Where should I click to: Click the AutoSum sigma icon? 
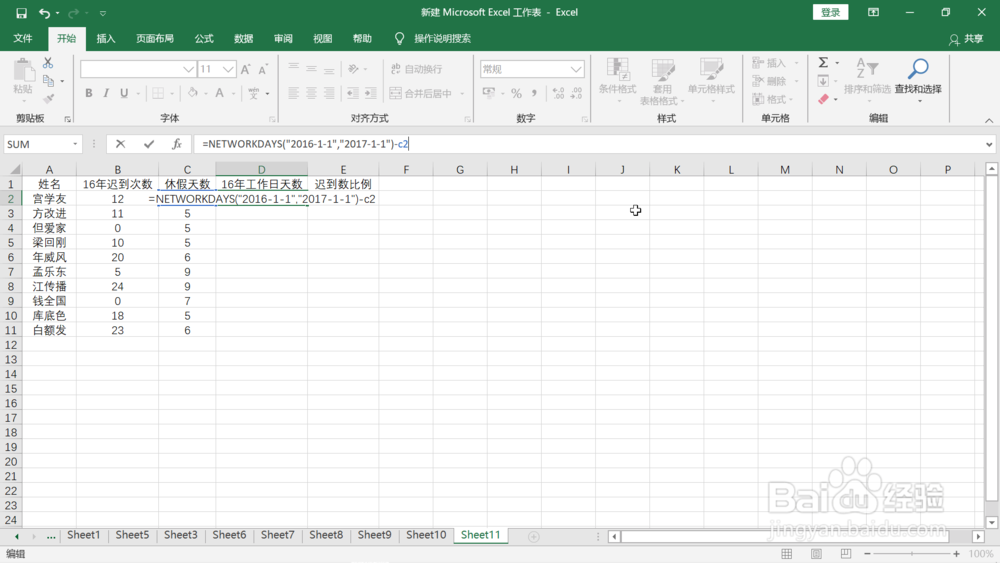click(823, 62)
